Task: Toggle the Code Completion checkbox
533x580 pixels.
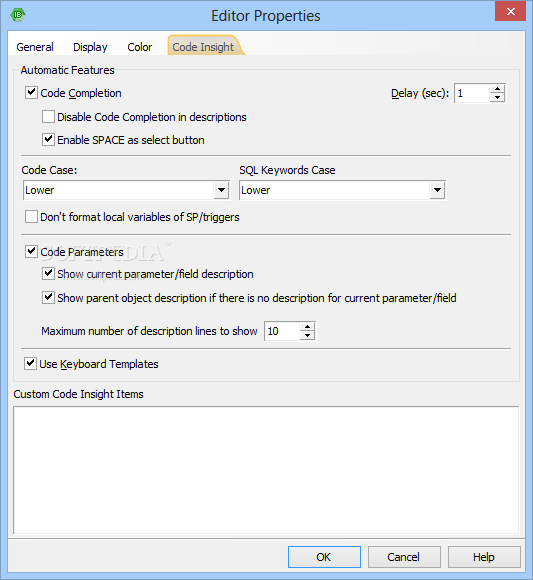Action: (31, 92)
